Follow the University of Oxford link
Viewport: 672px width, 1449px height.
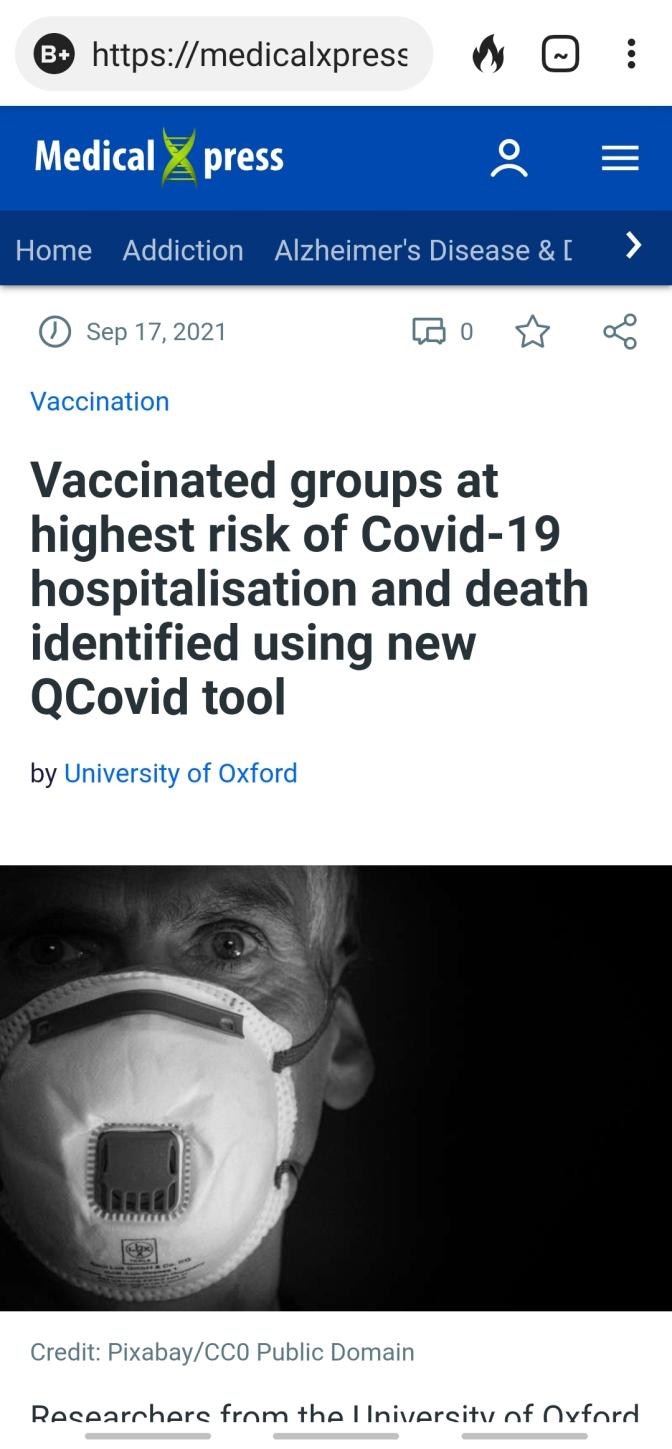(x=181, y=773)
